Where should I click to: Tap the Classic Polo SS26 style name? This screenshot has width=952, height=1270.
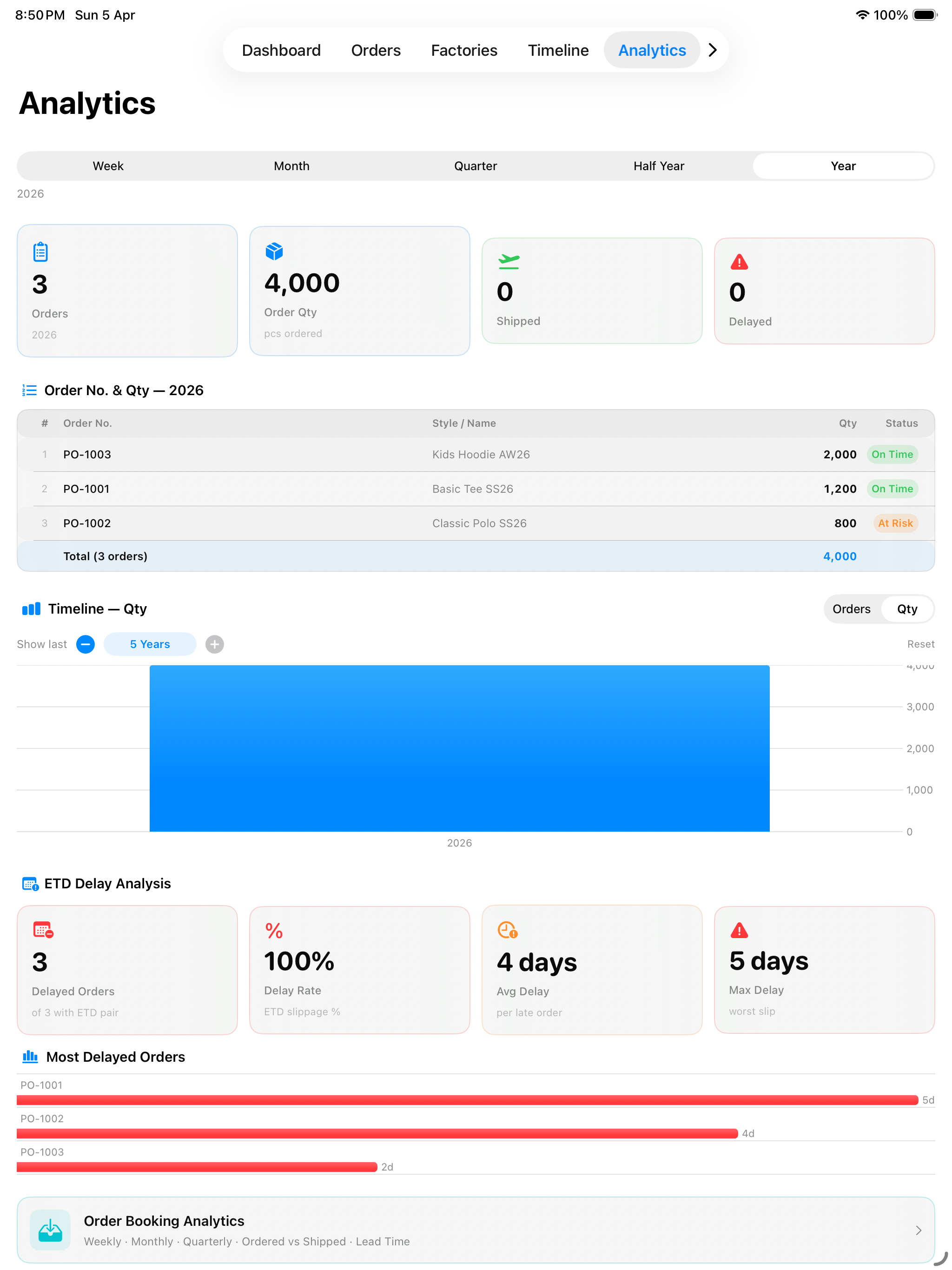[x=479, y=523]
